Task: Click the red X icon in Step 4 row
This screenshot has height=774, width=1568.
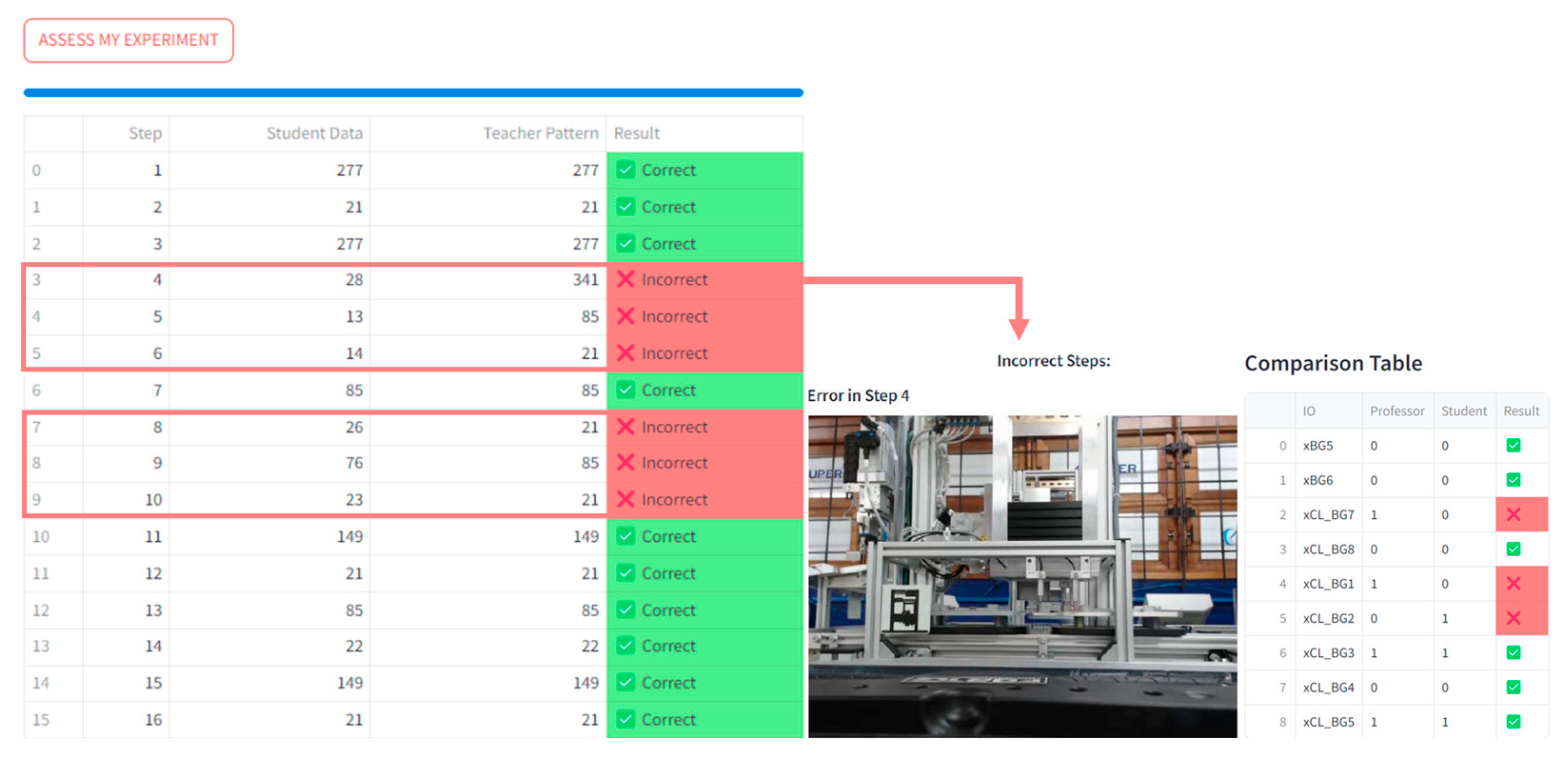Action: point(625,279)
